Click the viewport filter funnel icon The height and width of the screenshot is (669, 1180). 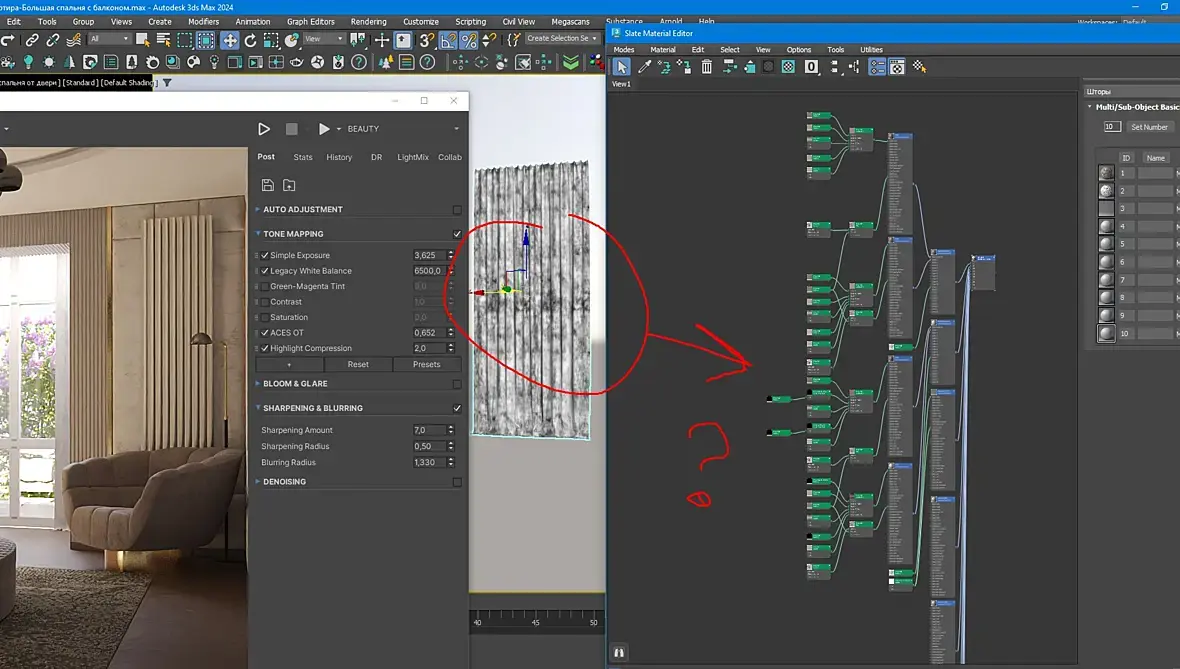click(167, 82)
